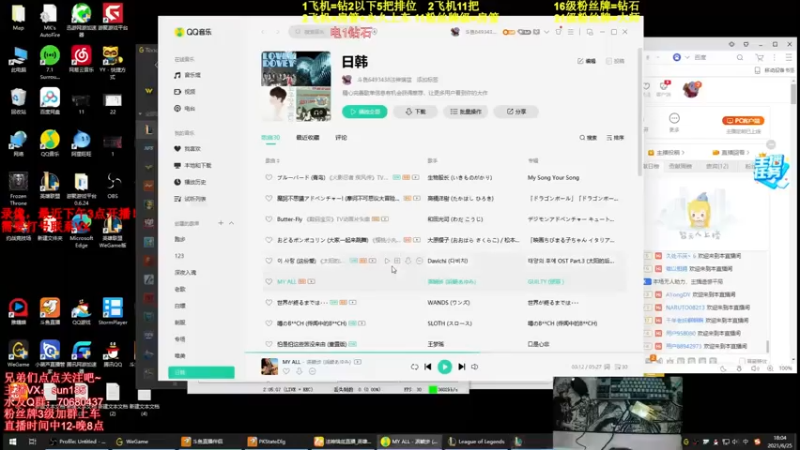Image resolution: width=800 pixels, height=450 pixels.
Task: Open the Windows Start menu
Action: point(12,441)
